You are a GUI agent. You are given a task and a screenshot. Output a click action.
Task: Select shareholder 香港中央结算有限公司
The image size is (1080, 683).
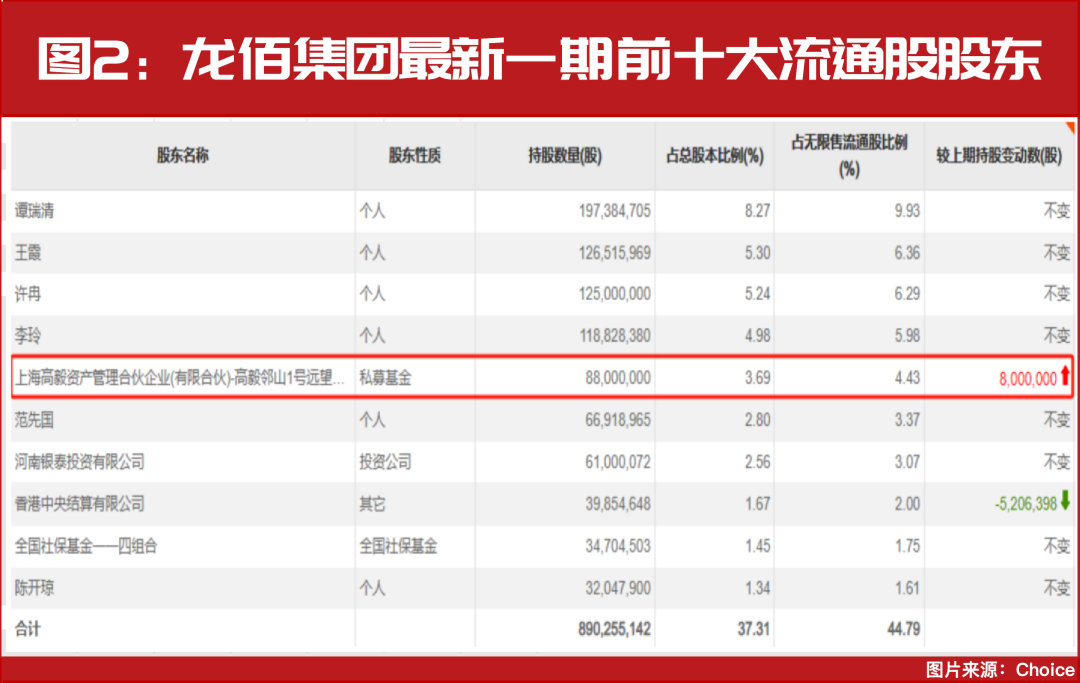[80, 503]
